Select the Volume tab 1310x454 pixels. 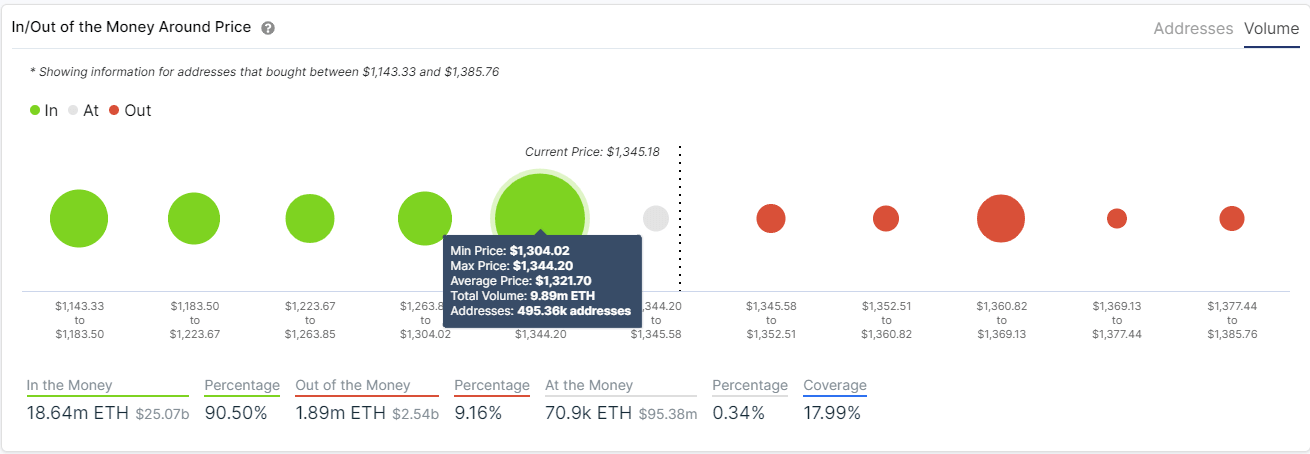coord(1271,28)
